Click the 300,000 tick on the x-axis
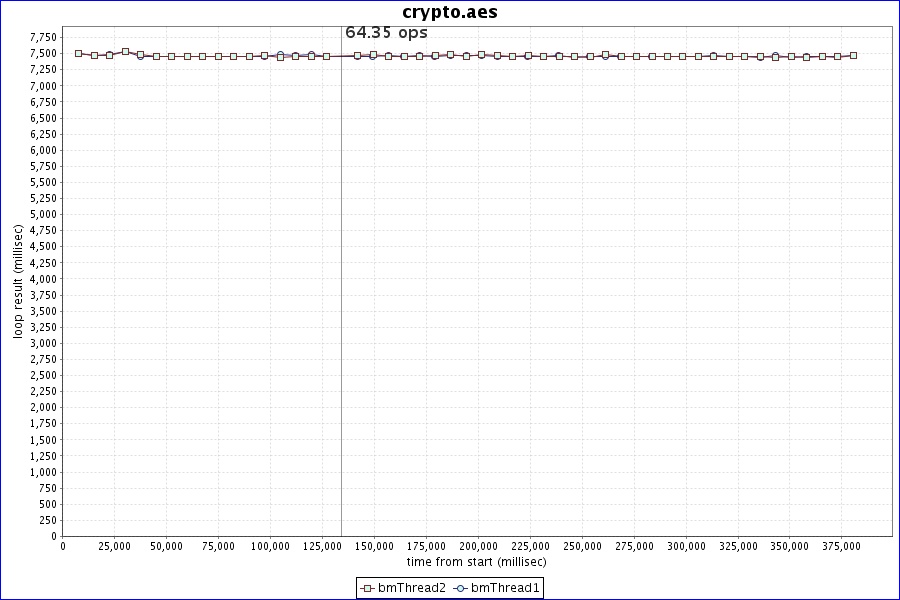Screen dimensions: 900x600 coord(685,546)
